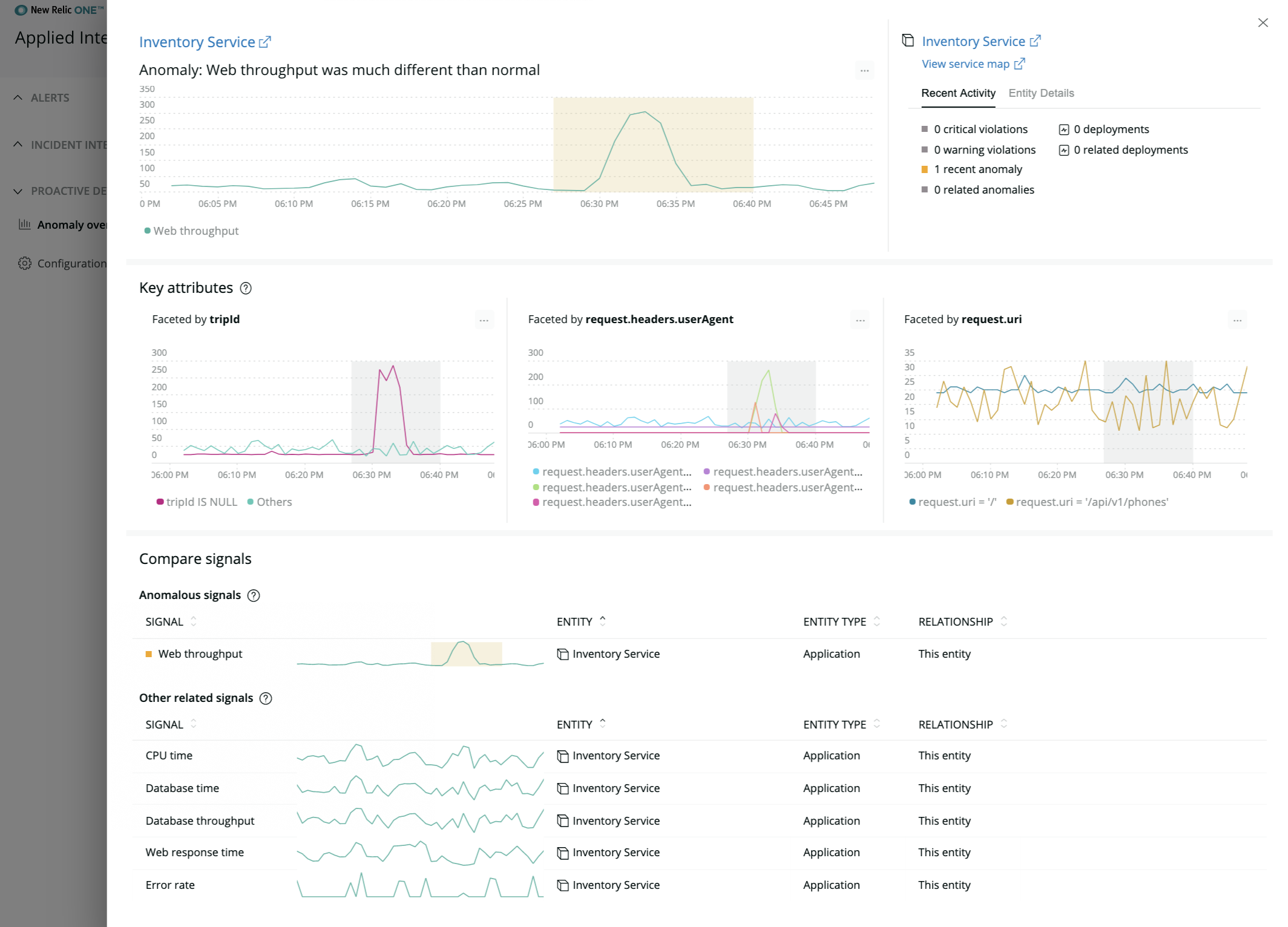The height and width of the screenshot is (927, 1288).
Task: Collapse the ALERTS sidebar section
Action: (18, 97)
